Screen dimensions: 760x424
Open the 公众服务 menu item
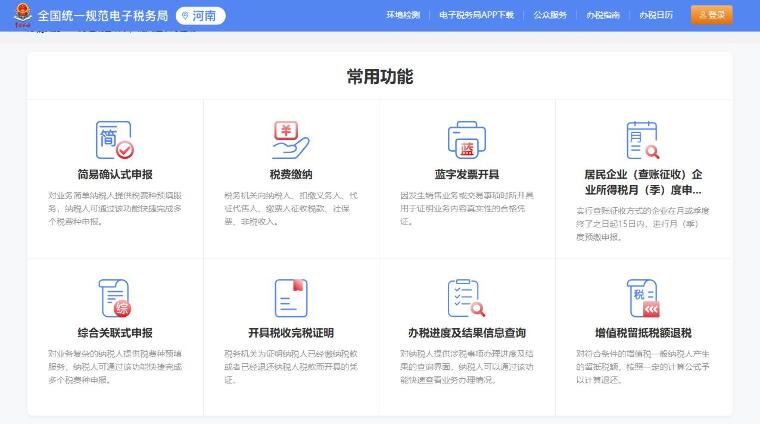pyautogui.click(x=550, y=15)
